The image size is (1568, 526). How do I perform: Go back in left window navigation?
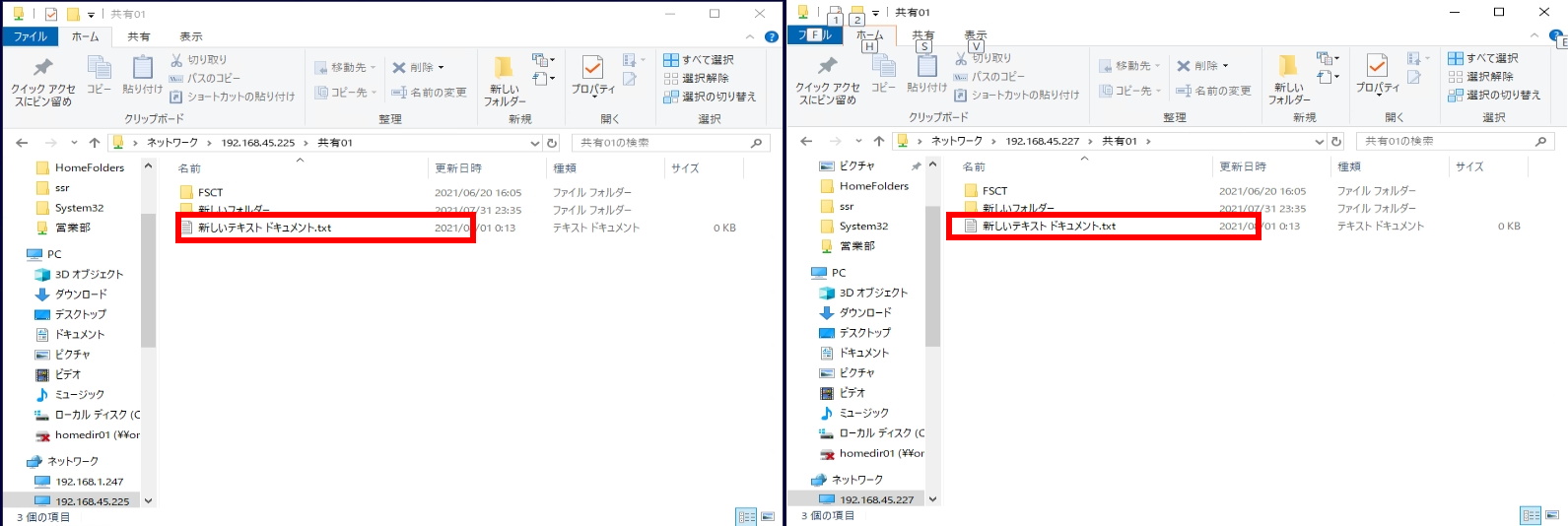(22, 143)
